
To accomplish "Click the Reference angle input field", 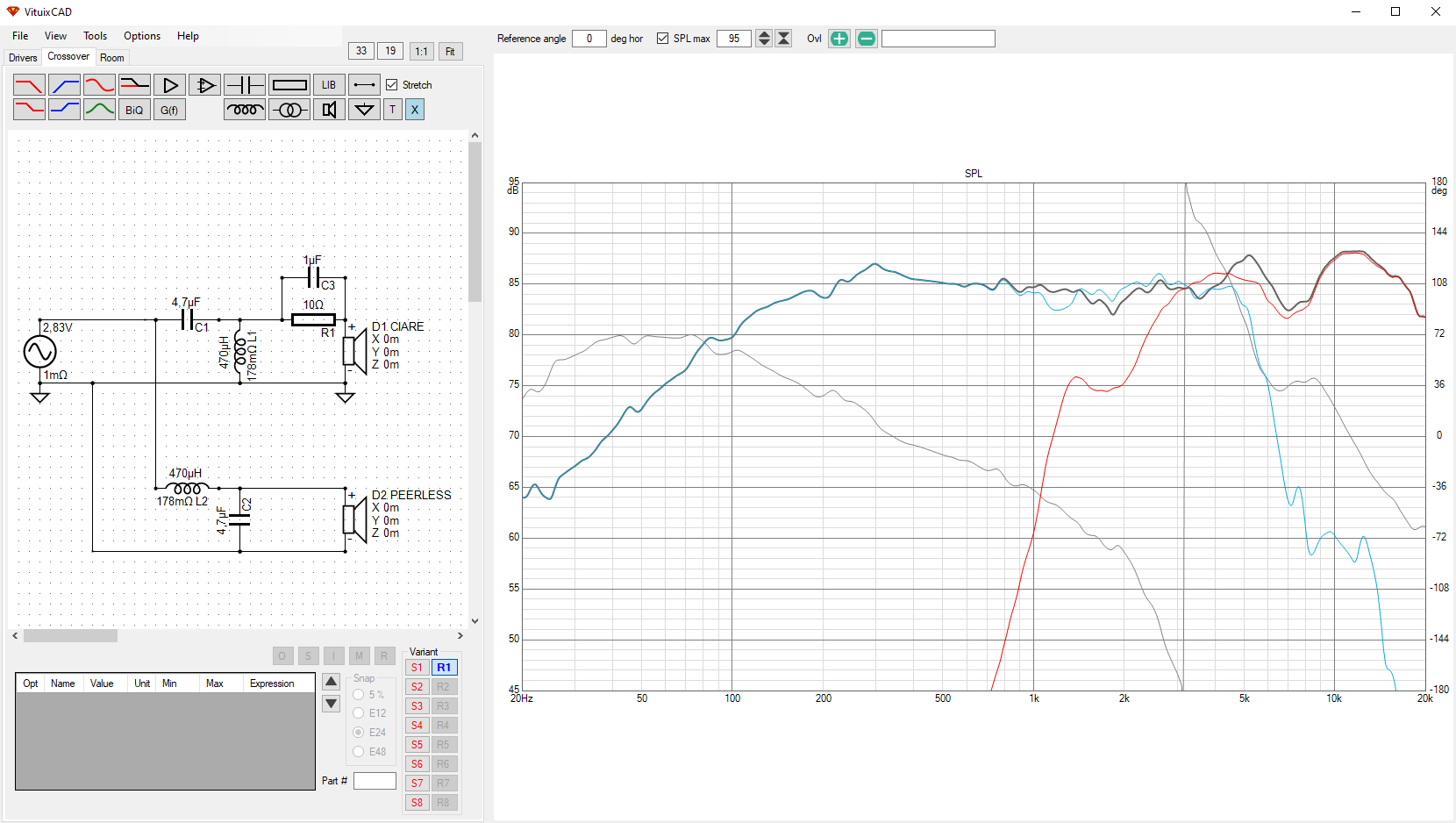I will (589, 39).
